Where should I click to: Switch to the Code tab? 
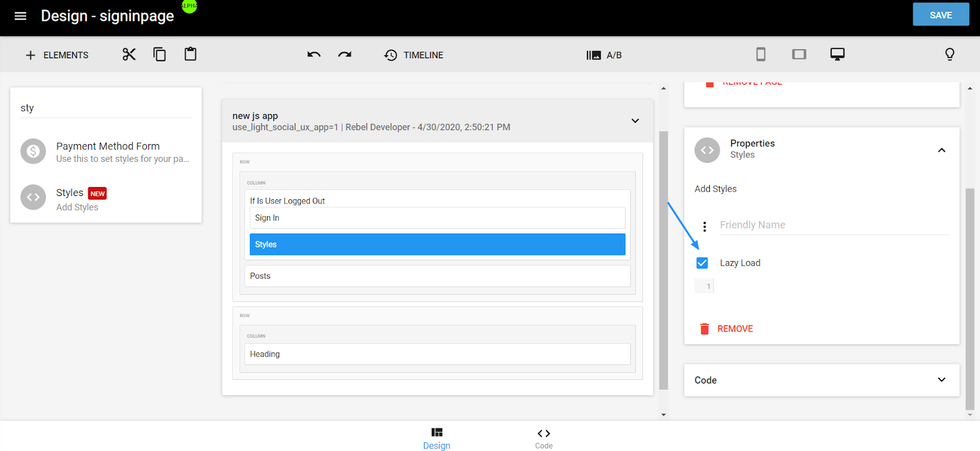544,438
